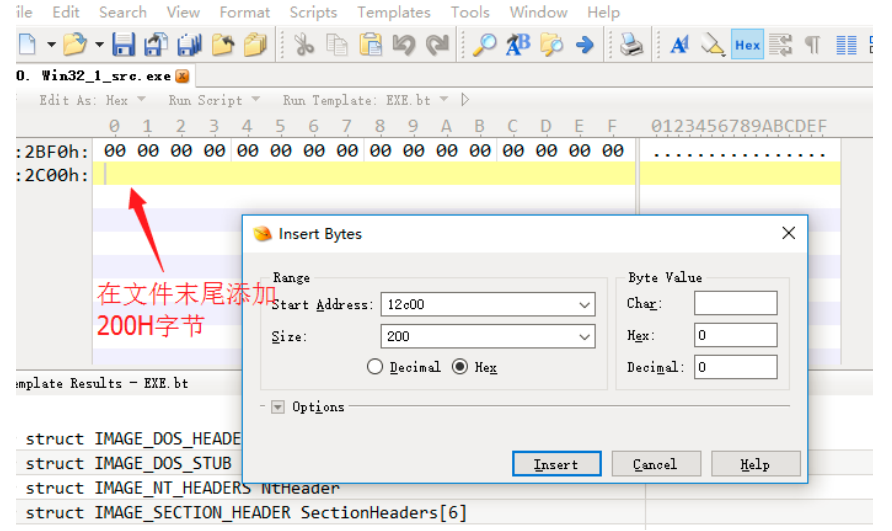Open the Tools menu

click(x=470, y=12)
